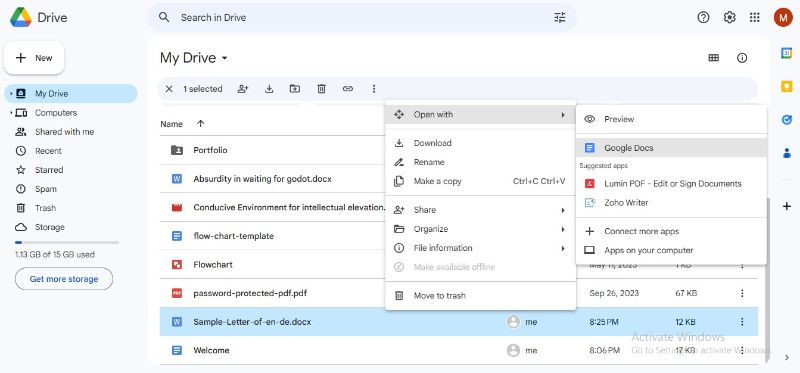The image size is (800, 373).
Task: Choose Google Docs in submenu
Action: click(671, 148)
